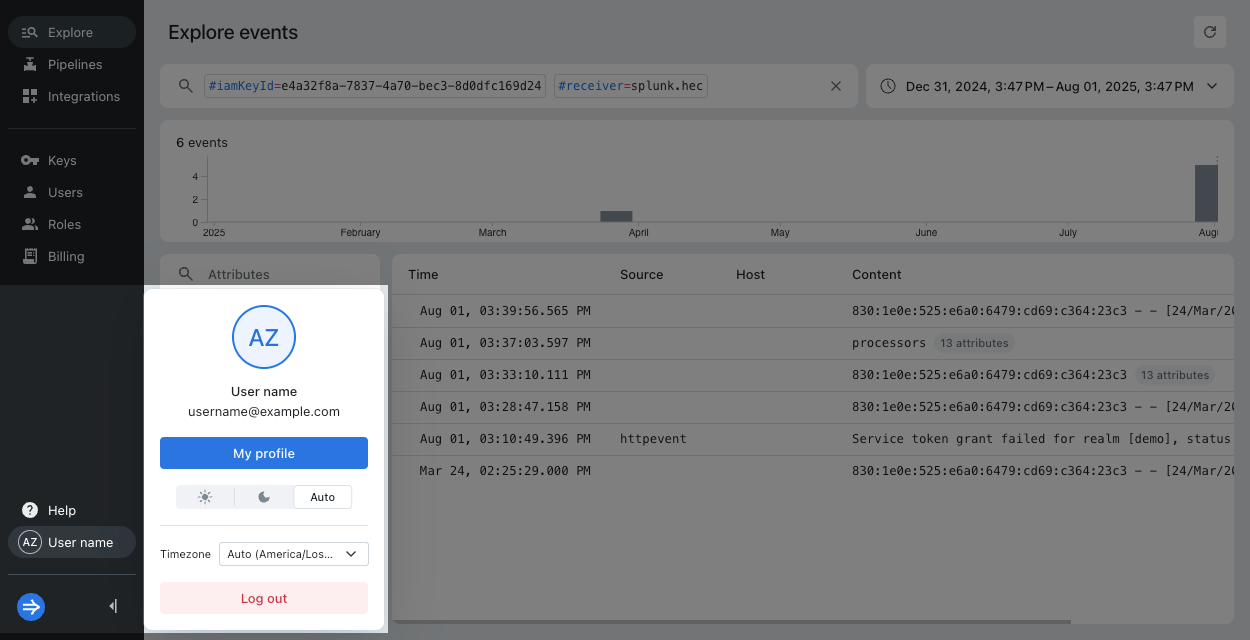Screen dimensions: 1250x640
Task: Click the Service token grant failed message
Action: [1041, 439]
